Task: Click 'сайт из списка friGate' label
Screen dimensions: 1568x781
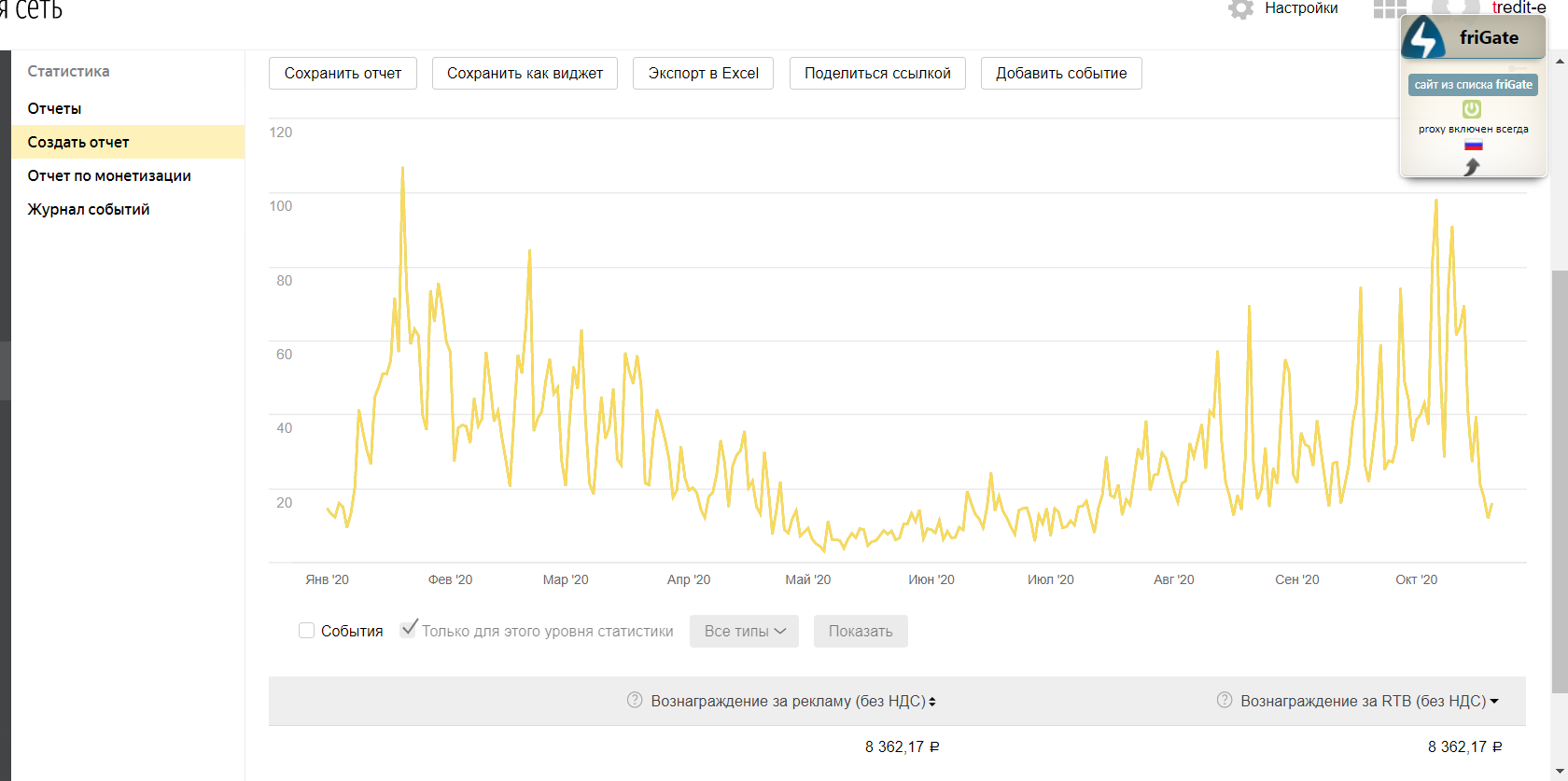Action: tap(1473, 85)
